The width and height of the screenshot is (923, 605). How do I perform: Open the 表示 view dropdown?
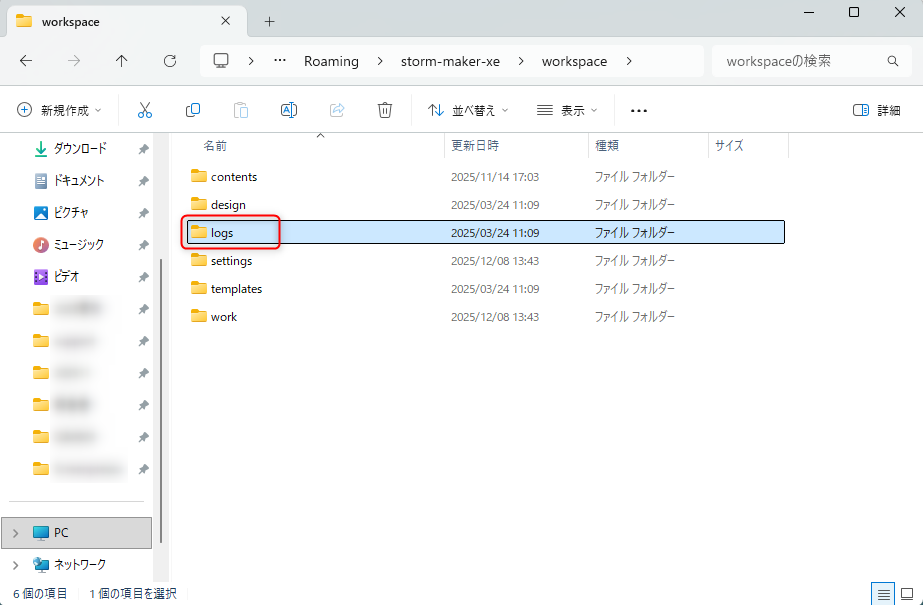pyautogui.click(x=567, y=110)
